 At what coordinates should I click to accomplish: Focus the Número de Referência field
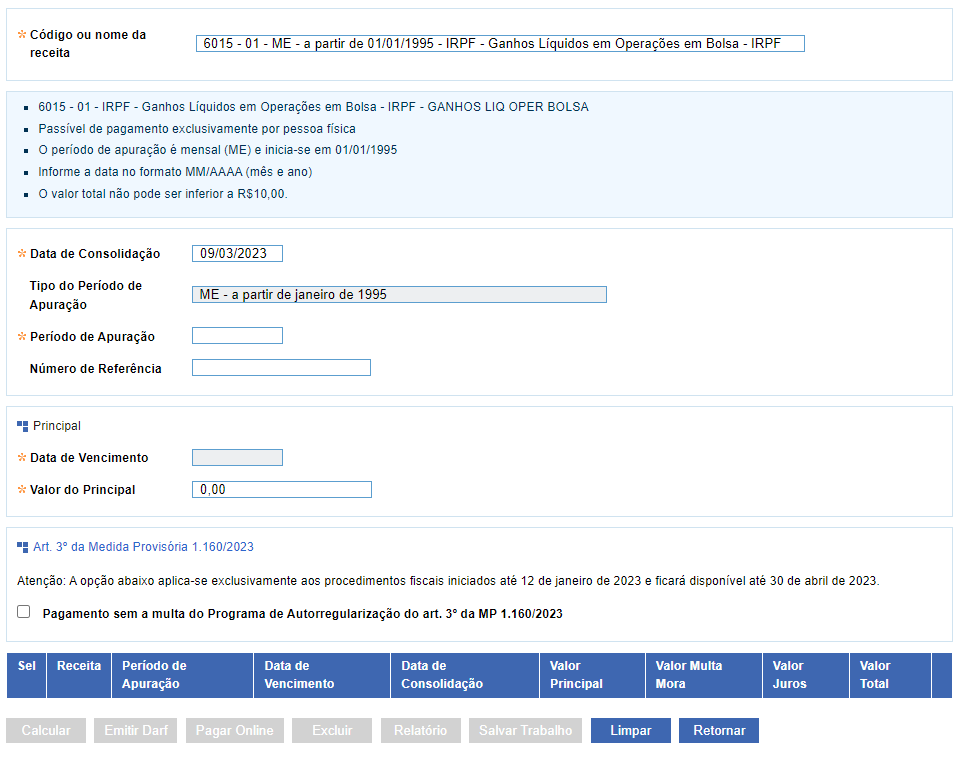pyautogui.click(x=281, y=368)
